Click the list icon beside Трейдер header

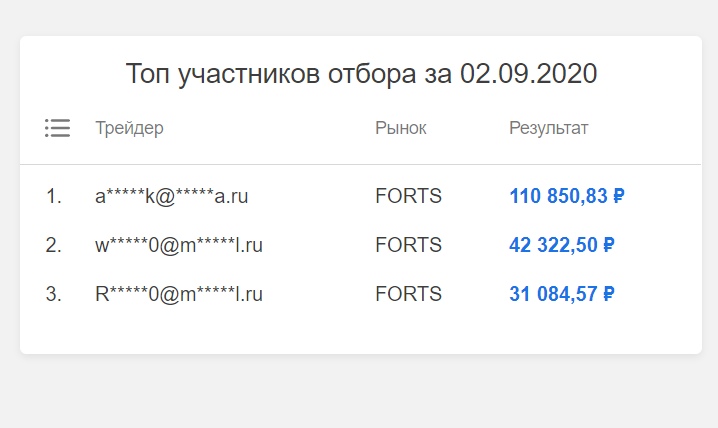[x=58, y=128]
